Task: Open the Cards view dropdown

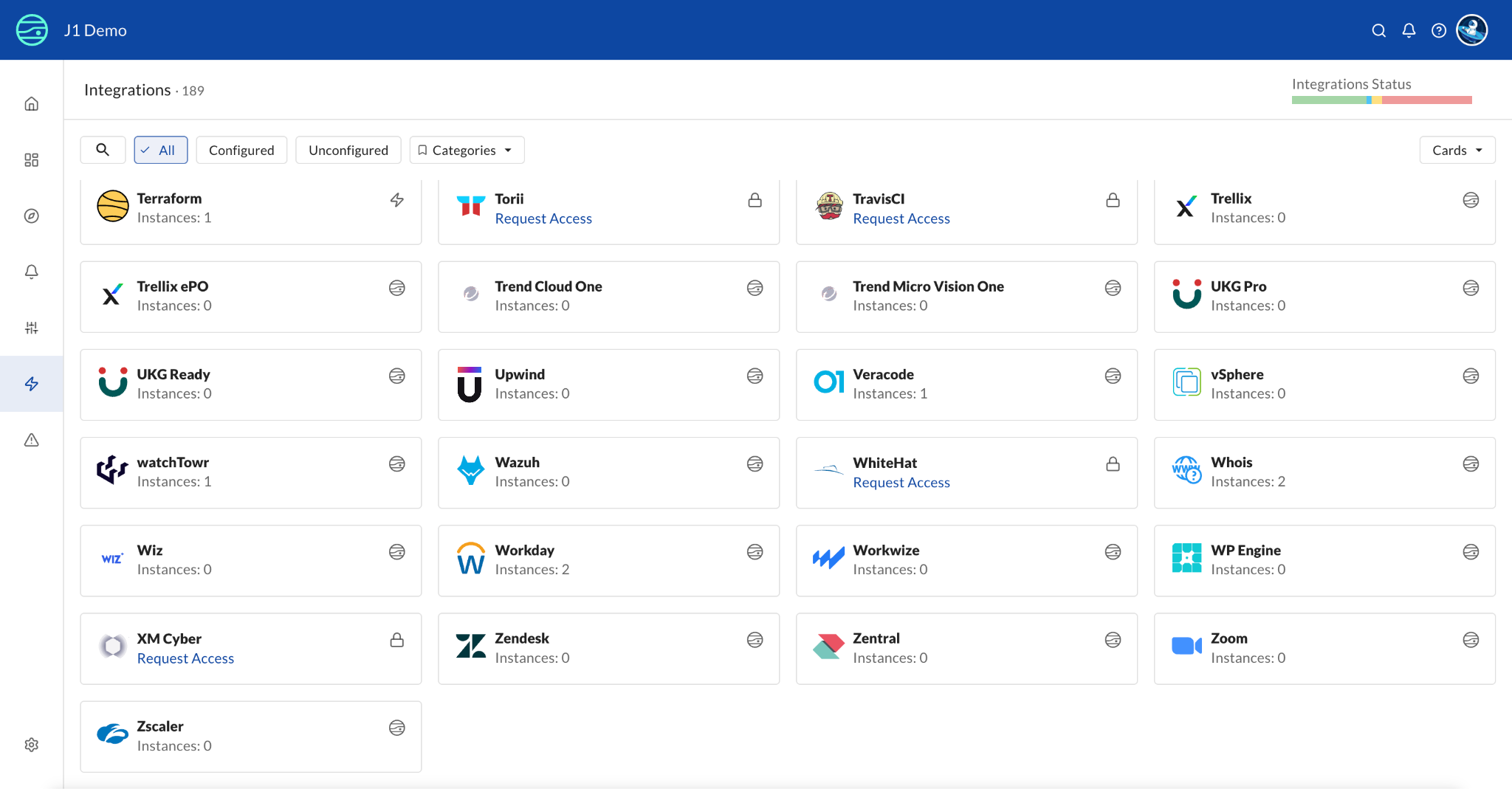Action: click(1457, 150)
